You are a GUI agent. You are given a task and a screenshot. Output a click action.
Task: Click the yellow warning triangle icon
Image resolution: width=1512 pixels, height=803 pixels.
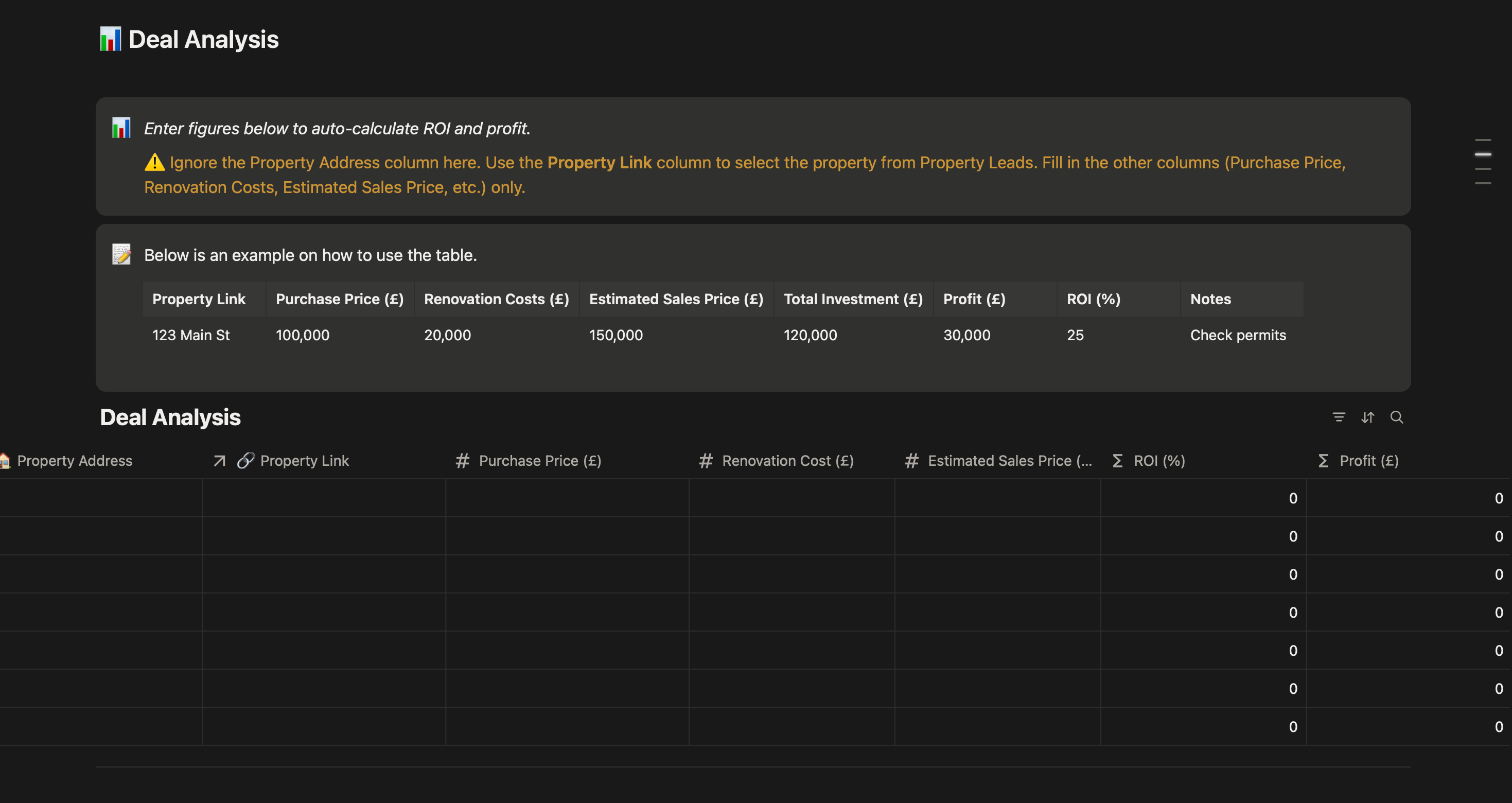(x=154, y=162)
